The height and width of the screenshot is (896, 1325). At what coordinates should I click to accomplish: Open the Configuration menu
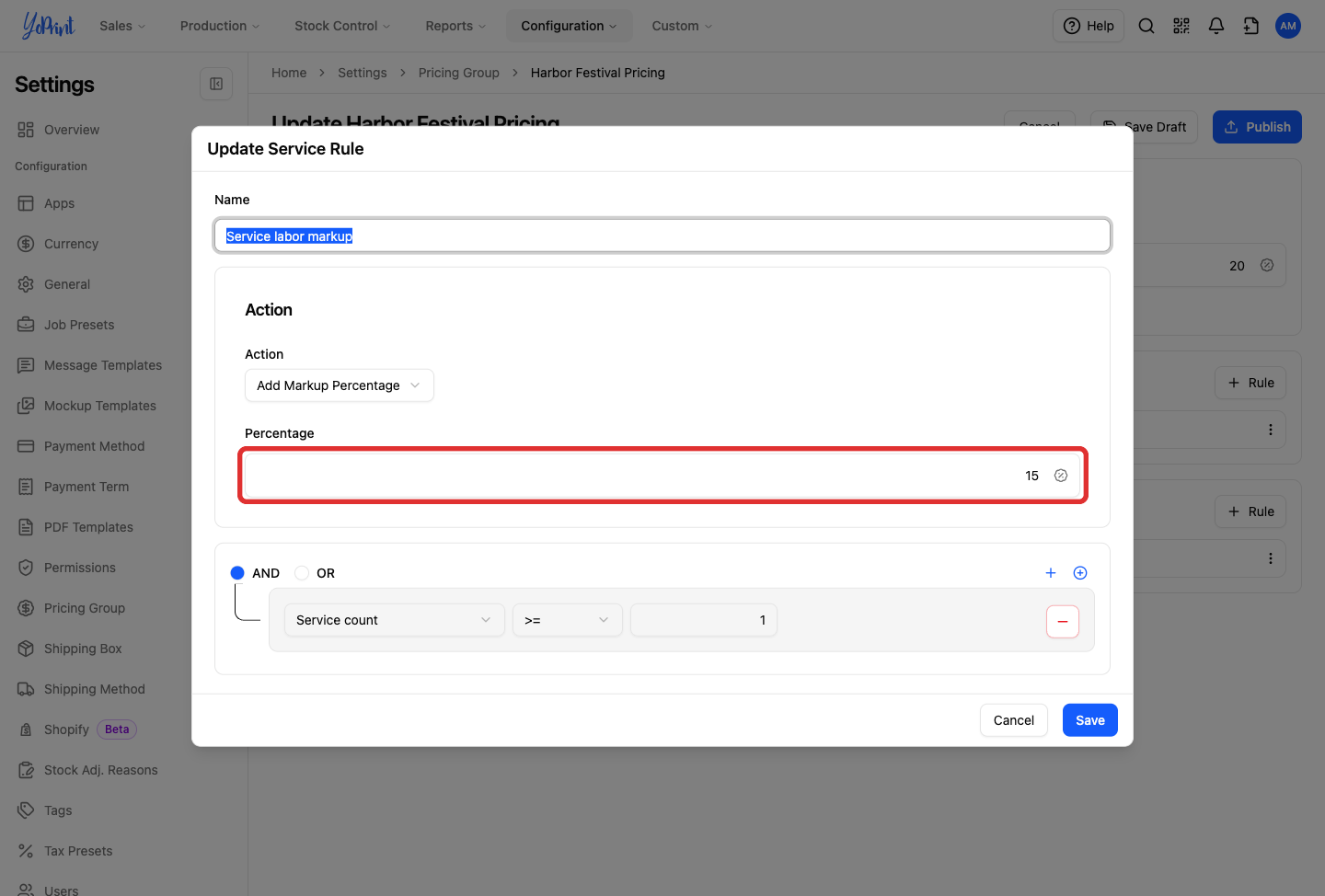click(569, 26)
